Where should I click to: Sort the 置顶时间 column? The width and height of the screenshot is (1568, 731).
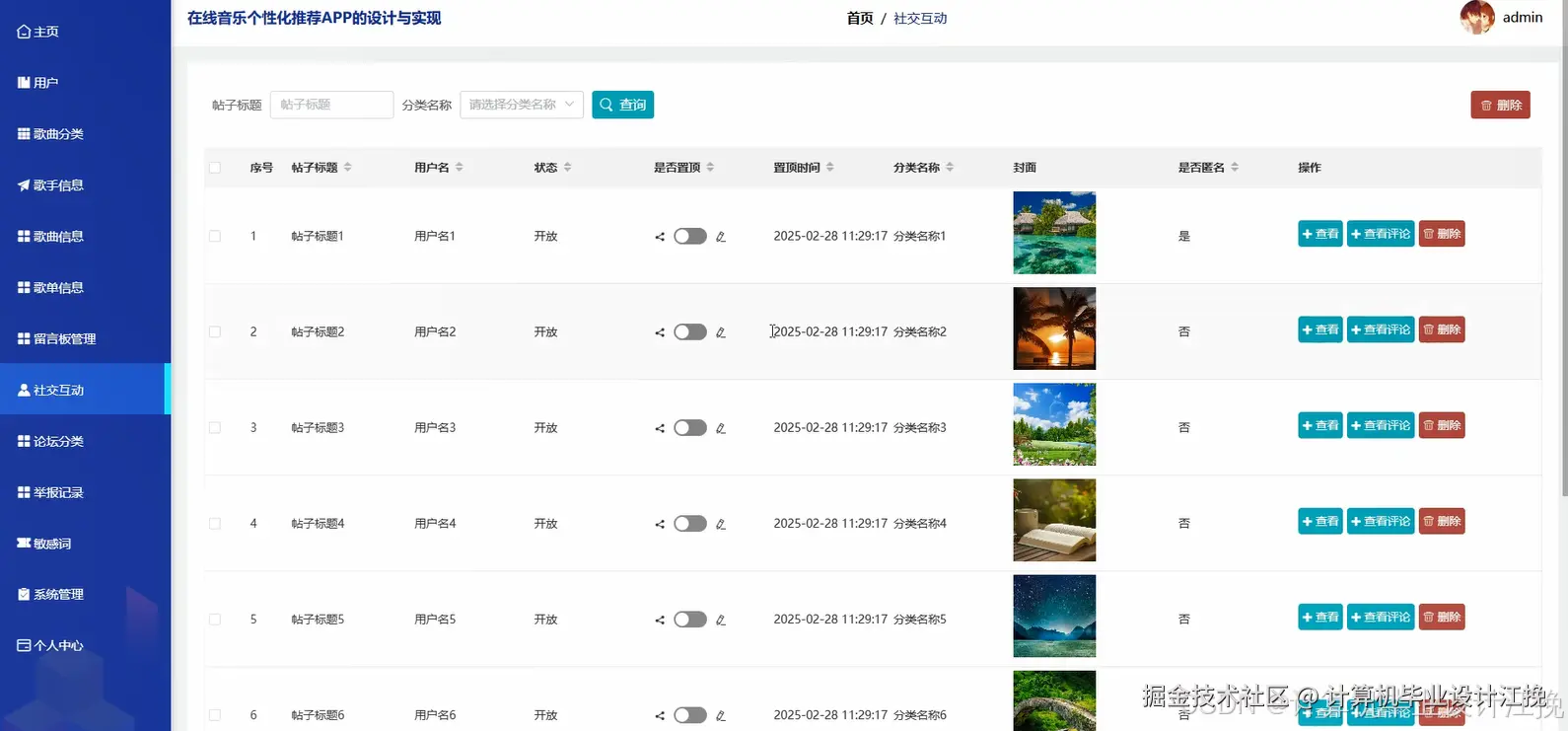tap(830, 168)
